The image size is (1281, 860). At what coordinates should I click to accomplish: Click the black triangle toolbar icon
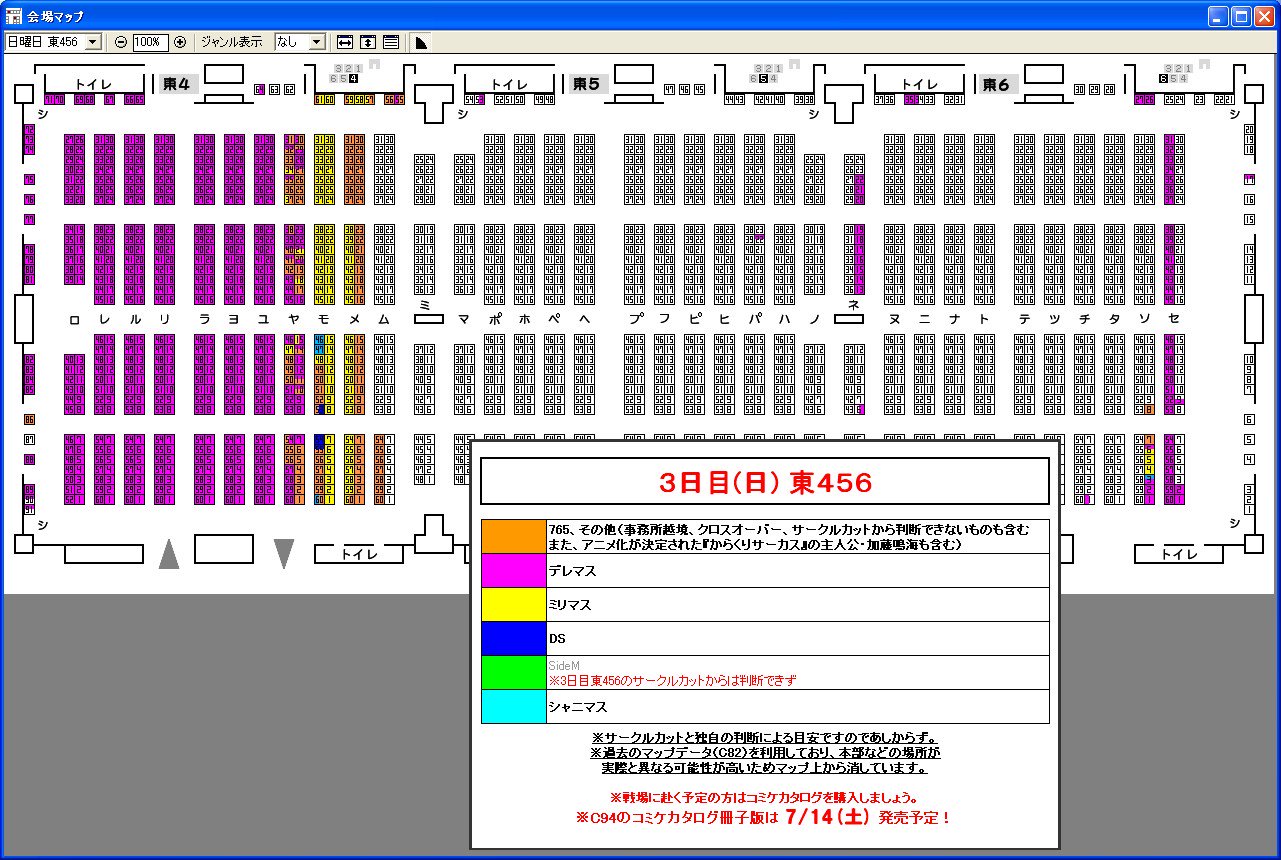coord(421,42)
